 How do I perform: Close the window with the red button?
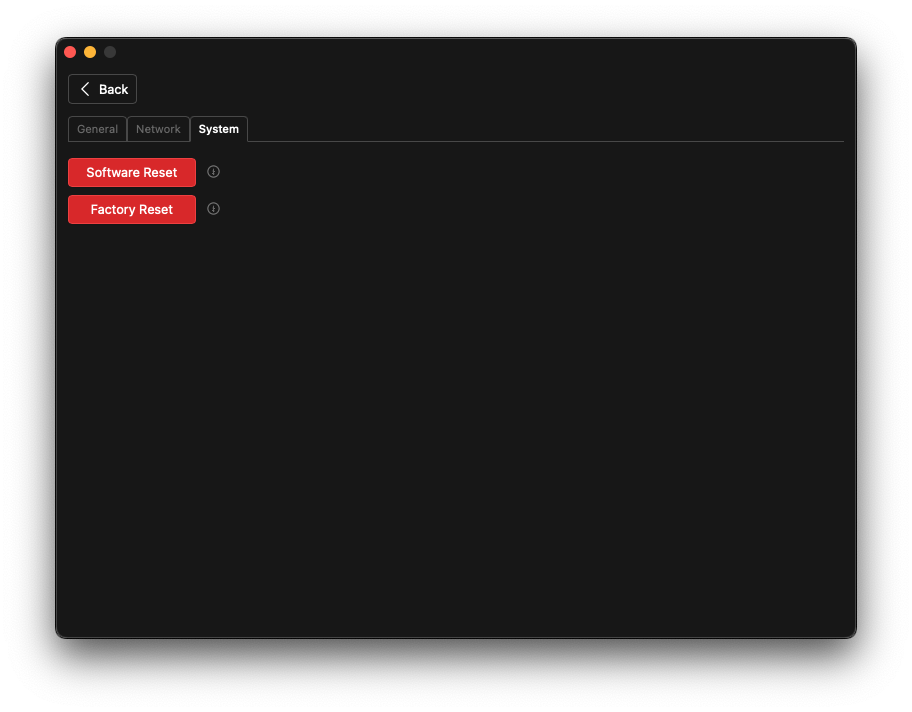(x=70, y=52)
